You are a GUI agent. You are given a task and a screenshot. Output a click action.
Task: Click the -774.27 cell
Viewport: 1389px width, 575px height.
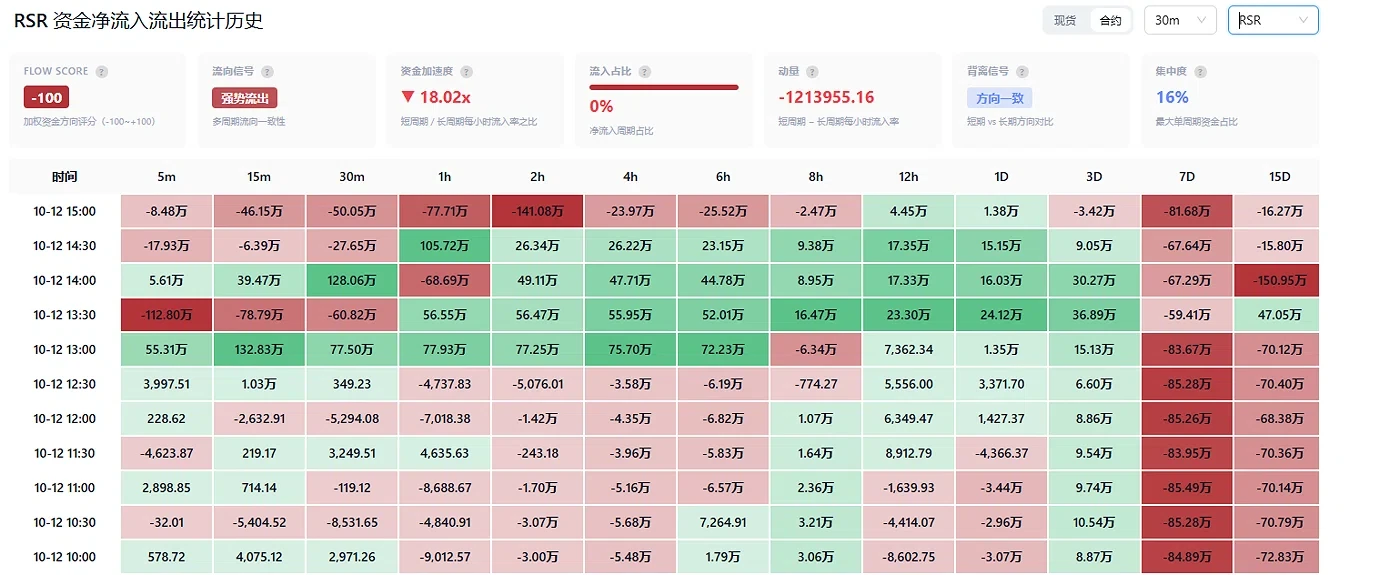click(816, 384)
